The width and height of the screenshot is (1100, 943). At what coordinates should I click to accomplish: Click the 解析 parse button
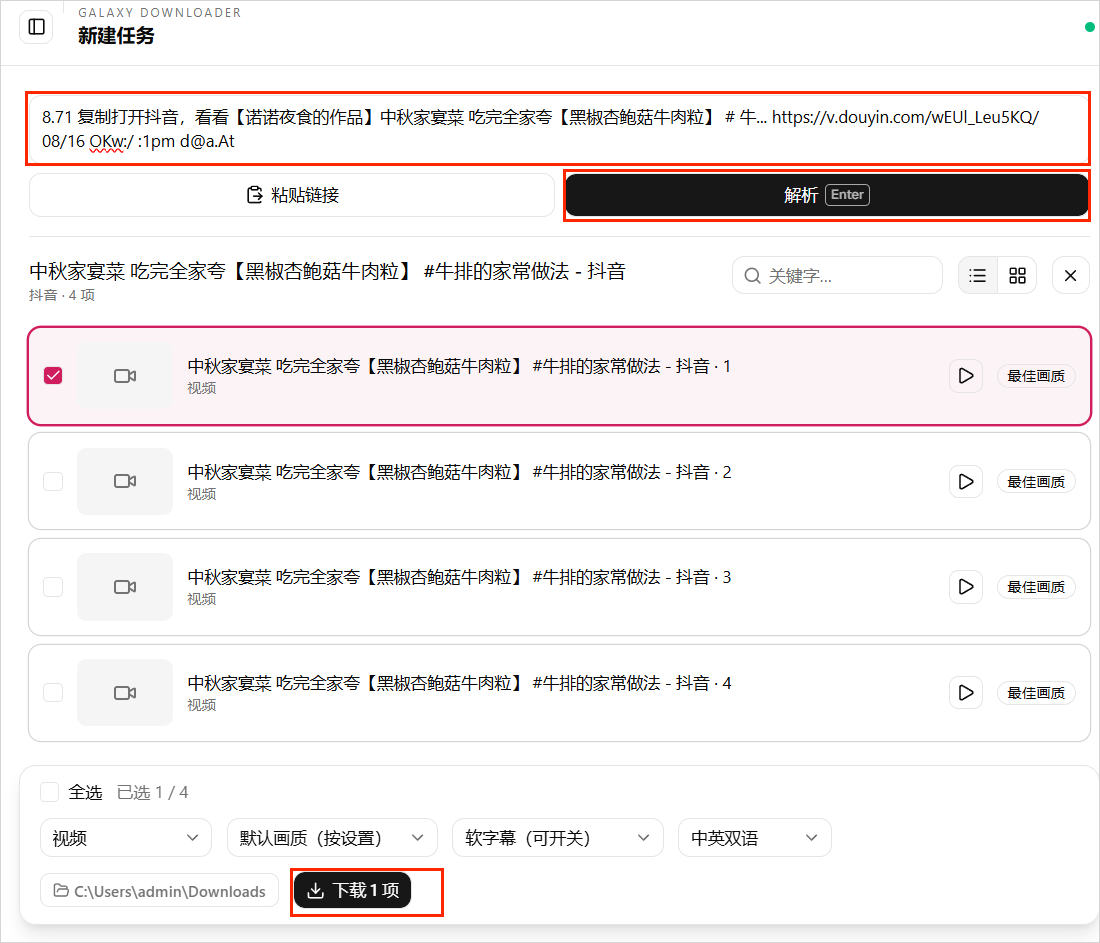point(826,195)
